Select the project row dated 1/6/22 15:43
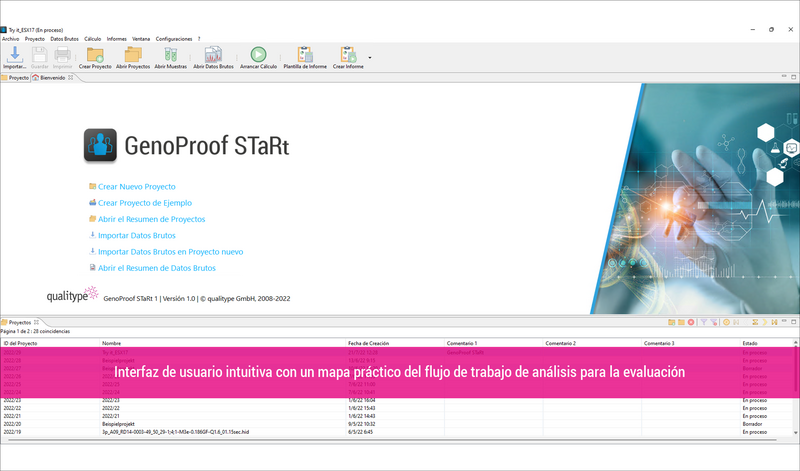 point(396,408)
